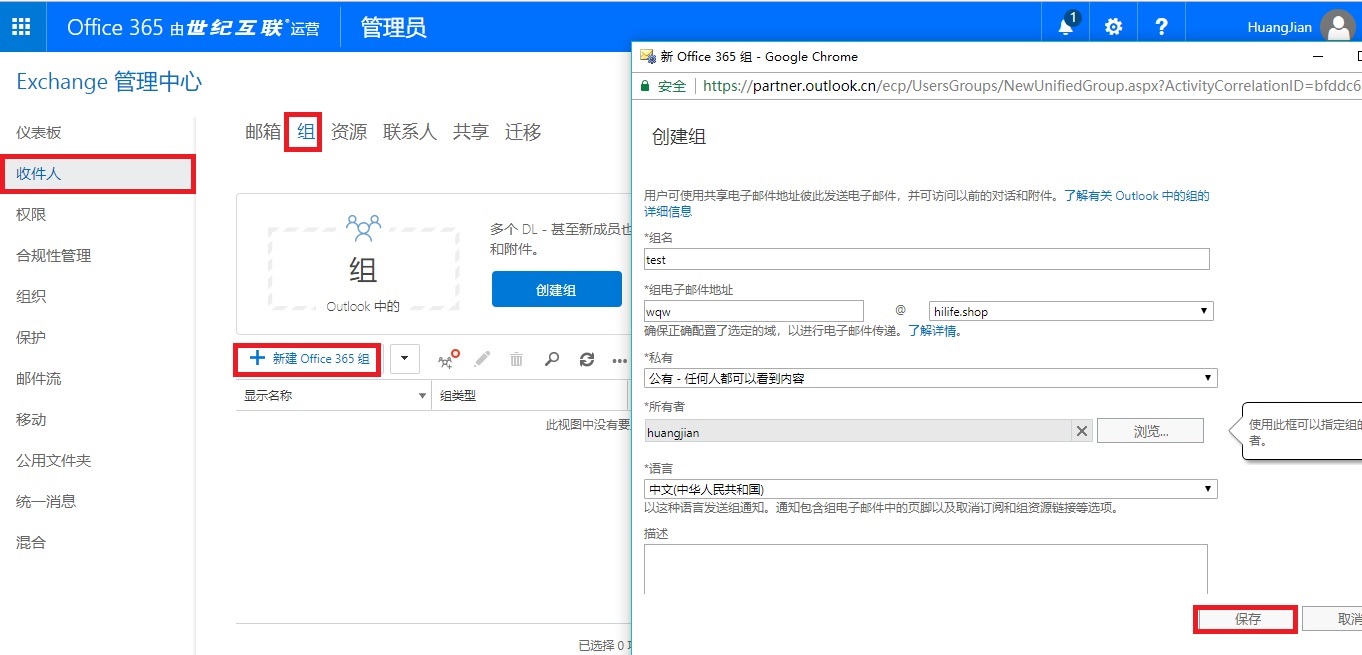Select 仪表板 in left navigation
This screenshot has height=655, width=1362.
click(39, 133)
